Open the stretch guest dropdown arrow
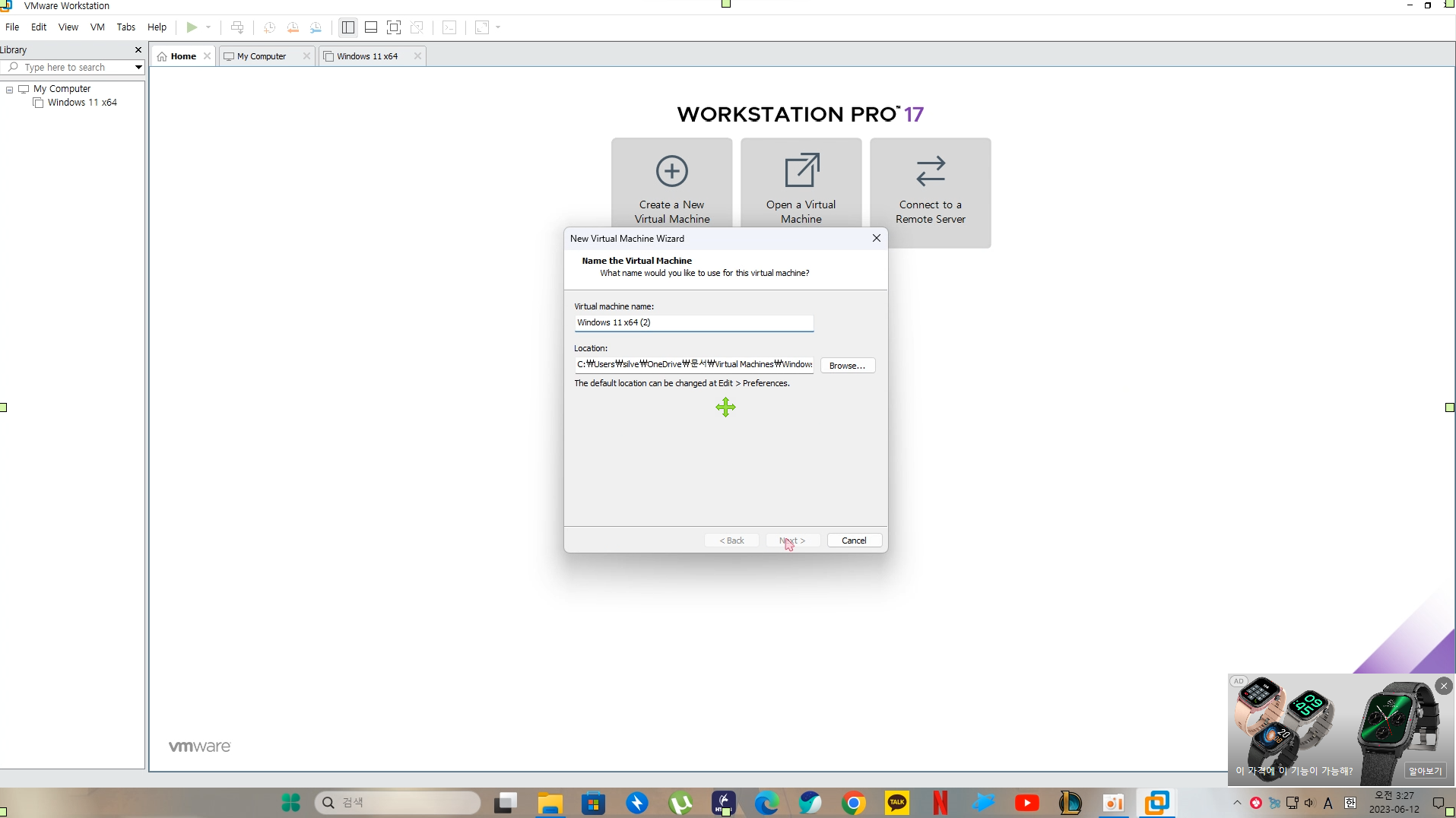1456x818 pixels. point(498,27)
